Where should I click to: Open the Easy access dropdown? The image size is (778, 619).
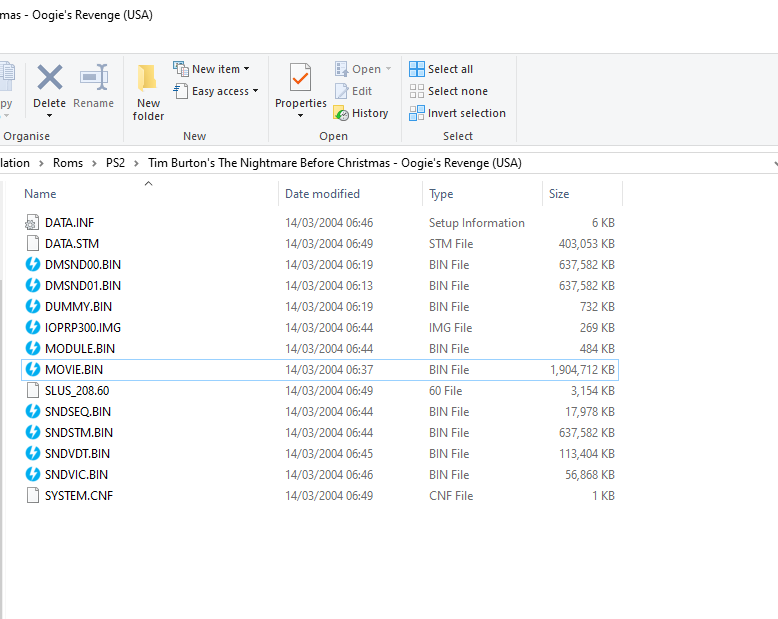pos(255,92)
